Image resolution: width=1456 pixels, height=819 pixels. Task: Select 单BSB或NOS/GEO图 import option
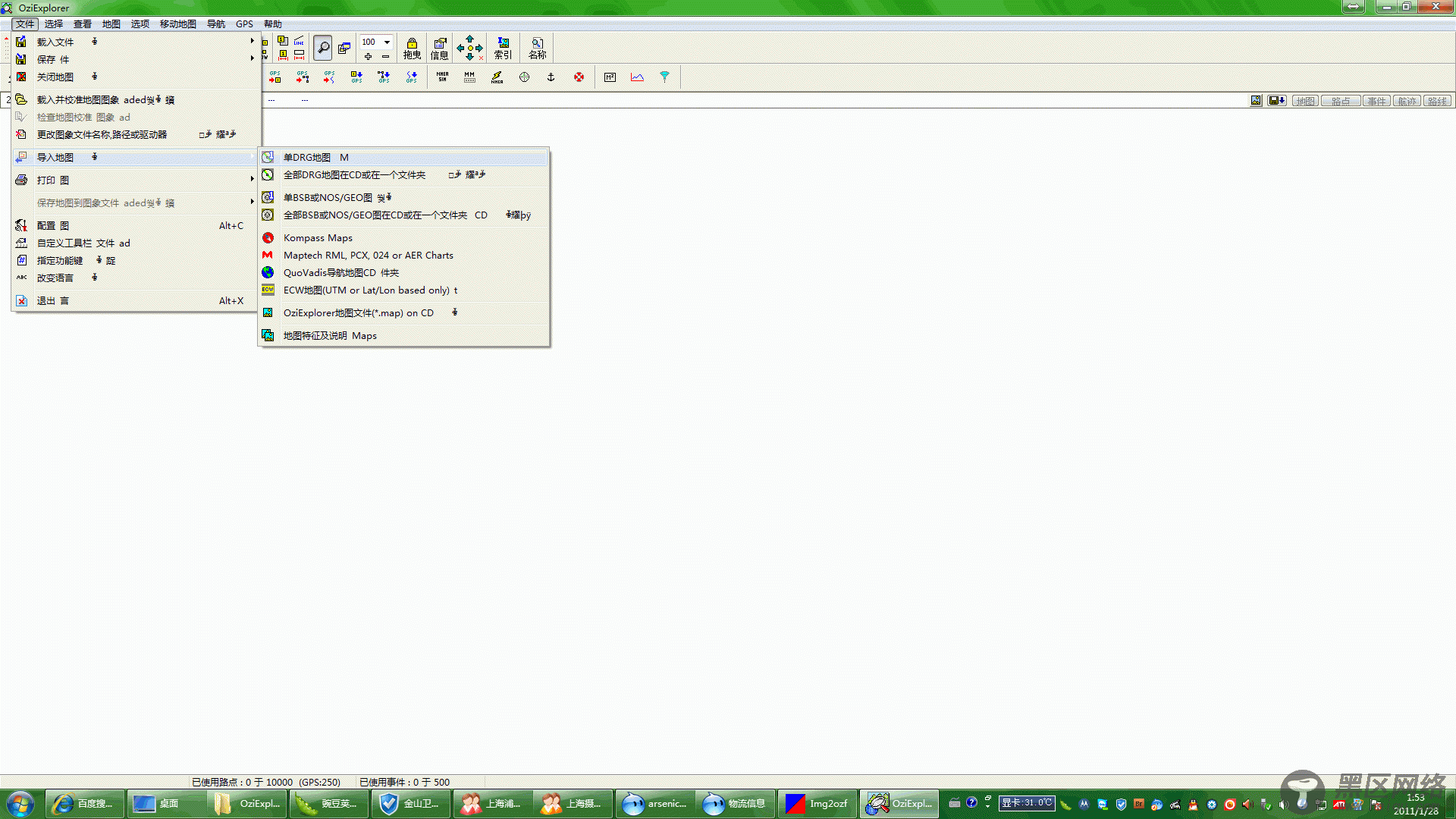tap(403, 197)
